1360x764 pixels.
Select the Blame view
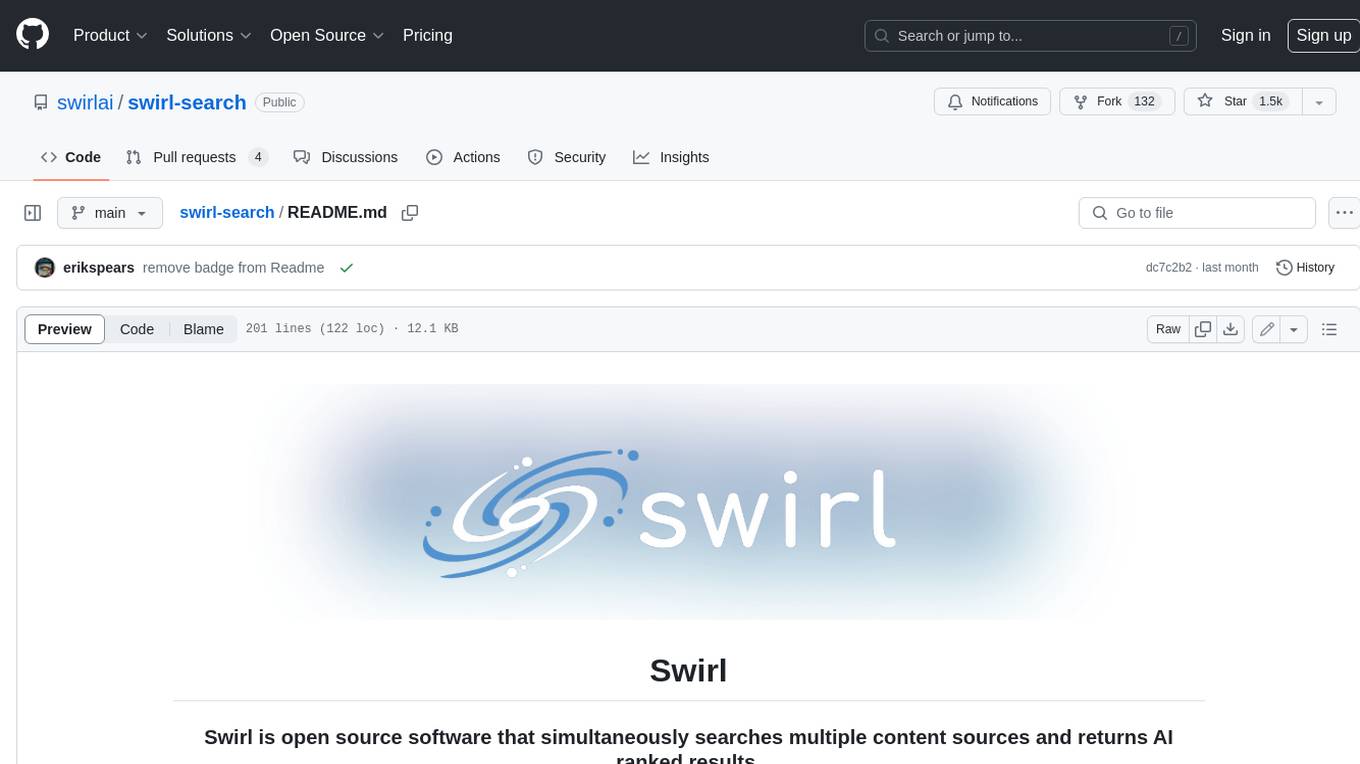(203, 329)
